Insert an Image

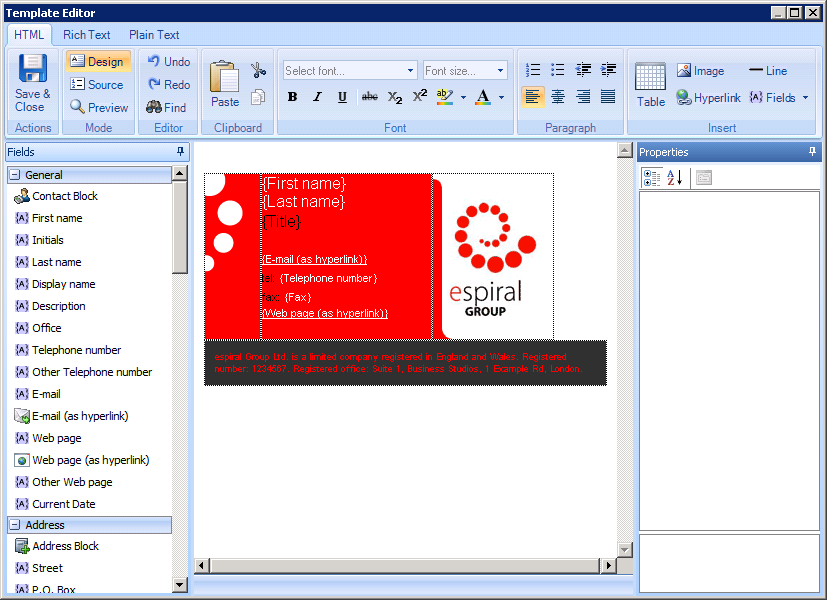pyautogui.click(x=700, y=71)
